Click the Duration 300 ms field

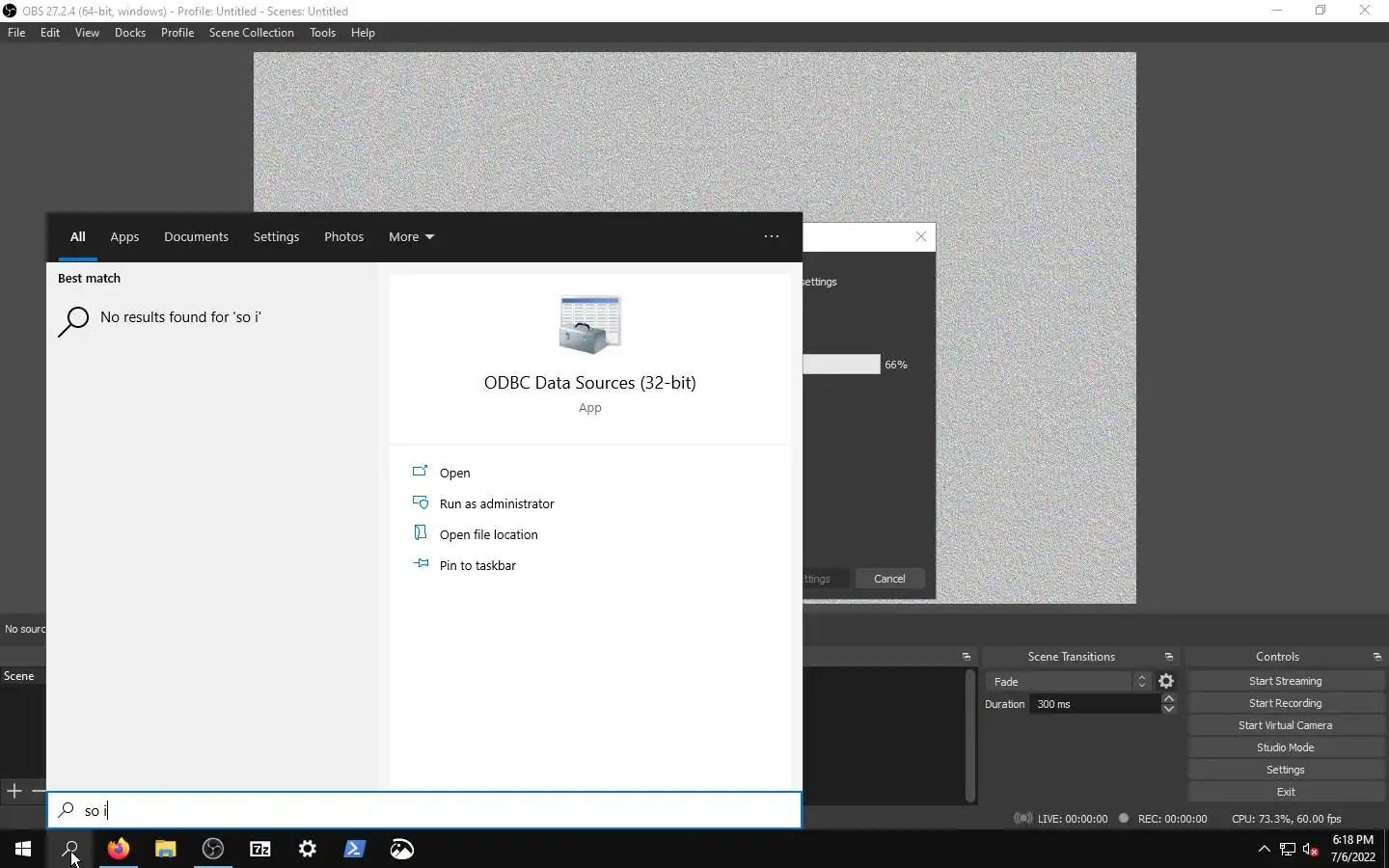(1097, 704)
